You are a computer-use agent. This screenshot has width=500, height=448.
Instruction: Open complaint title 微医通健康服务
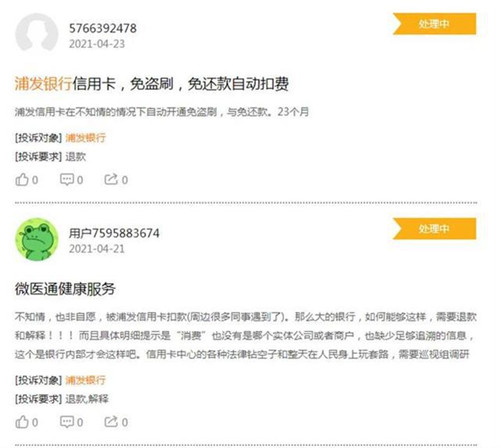(x=65, y=289)
